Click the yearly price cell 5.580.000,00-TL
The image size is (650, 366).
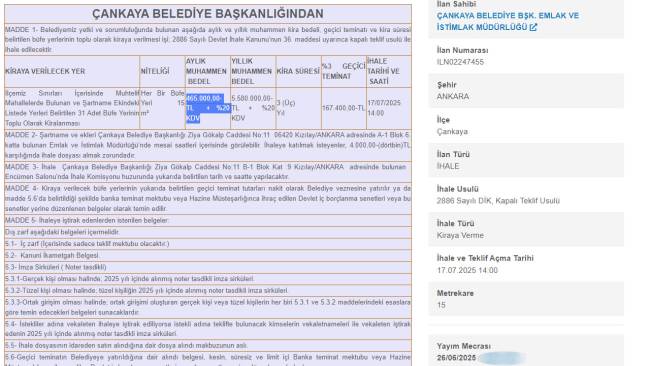[x=253, y=108]
